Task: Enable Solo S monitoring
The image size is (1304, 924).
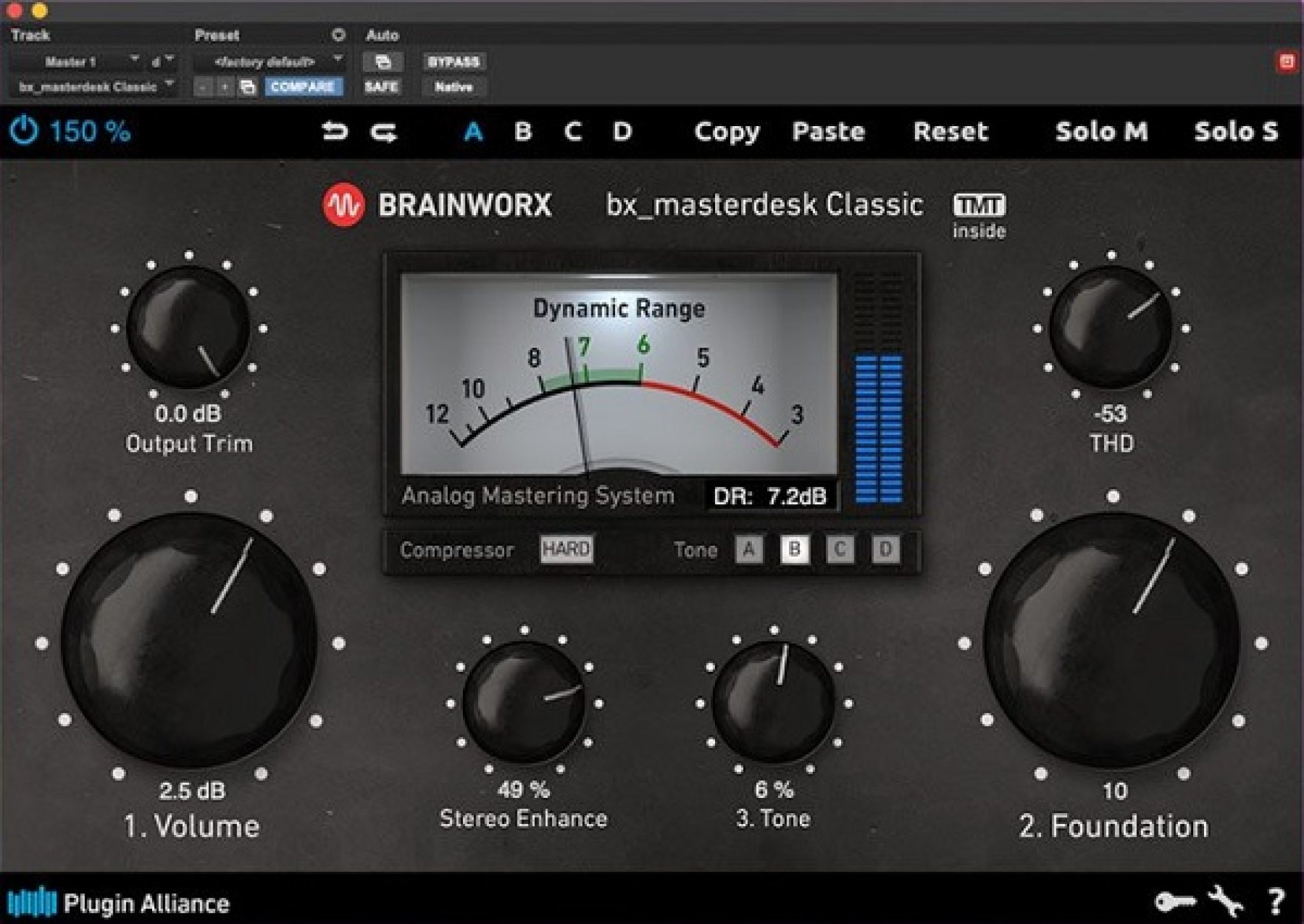Action: coord(1235,131)
